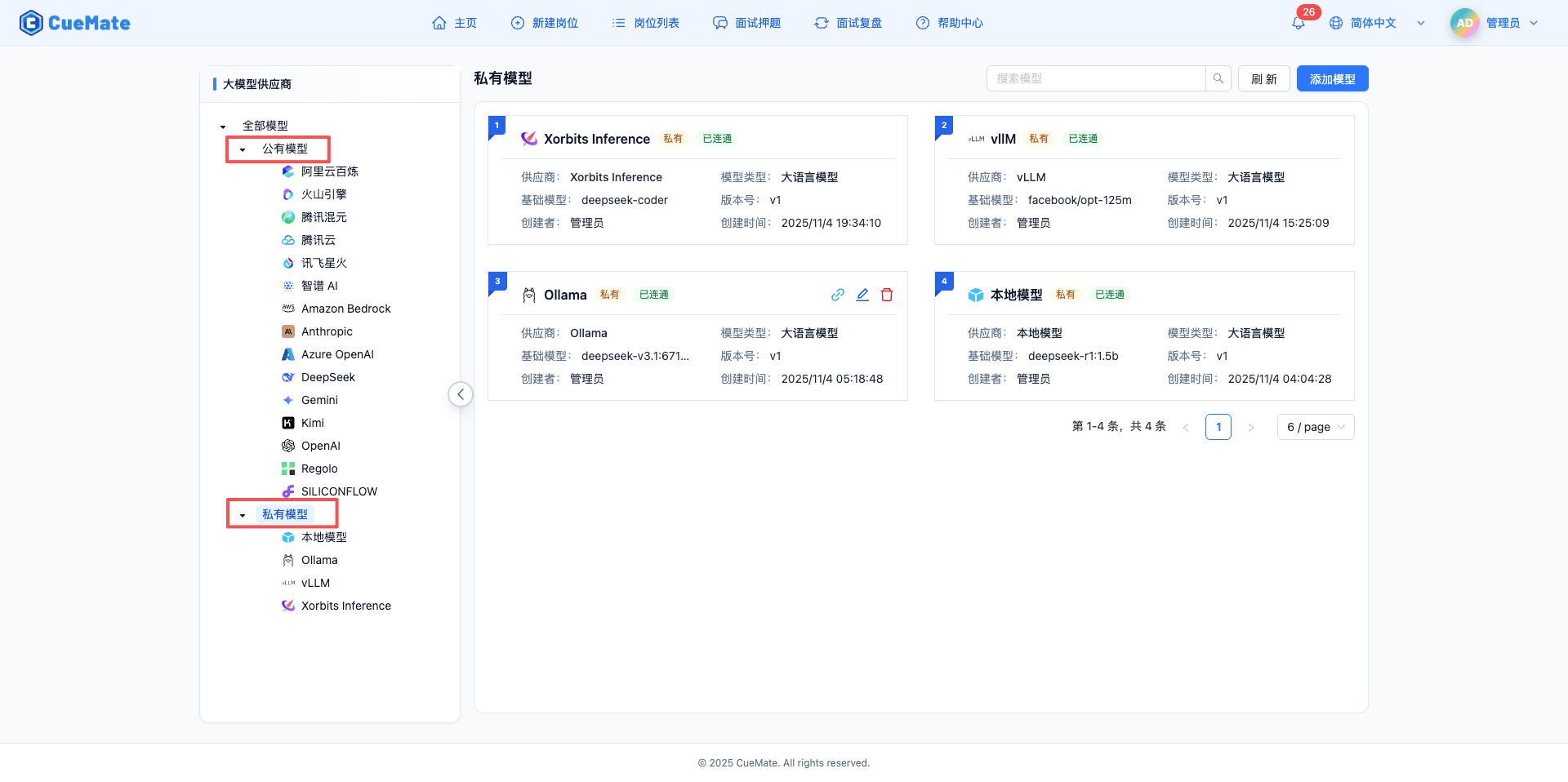Collapse the 公有模型 tree section
Viewport: 1568px width, 782px height.
click(x=242, y=149)
